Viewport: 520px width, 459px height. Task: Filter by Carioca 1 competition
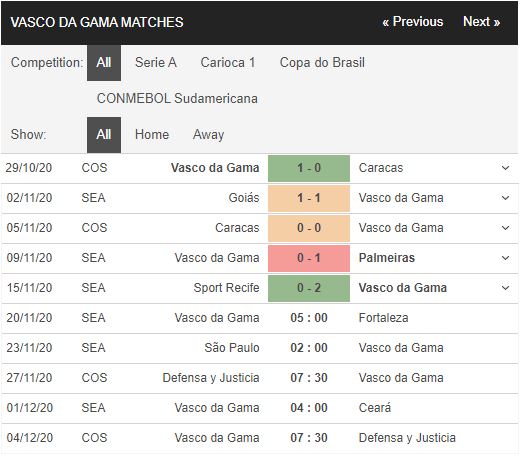[x=228, y=63]
